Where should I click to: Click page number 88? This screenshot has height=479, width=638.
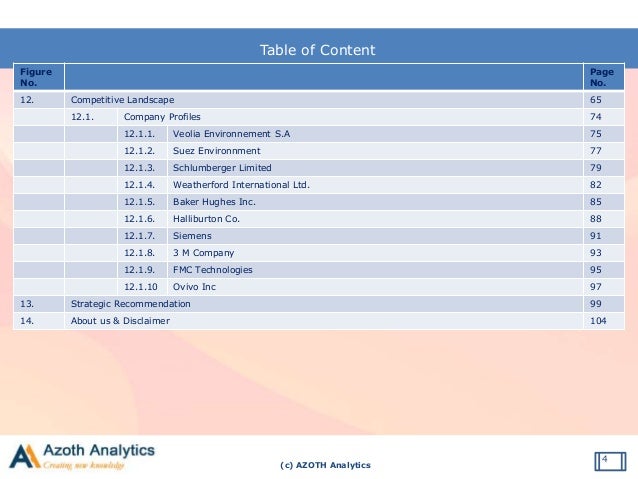tap(596, 219)
